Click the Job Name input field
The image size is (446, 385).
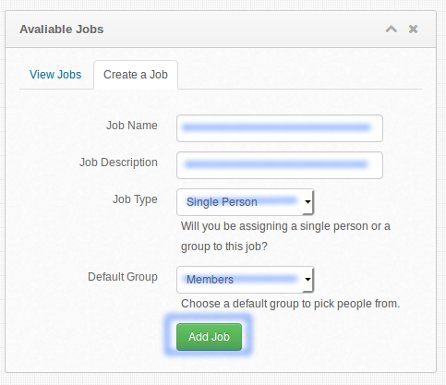click(279, 128)
